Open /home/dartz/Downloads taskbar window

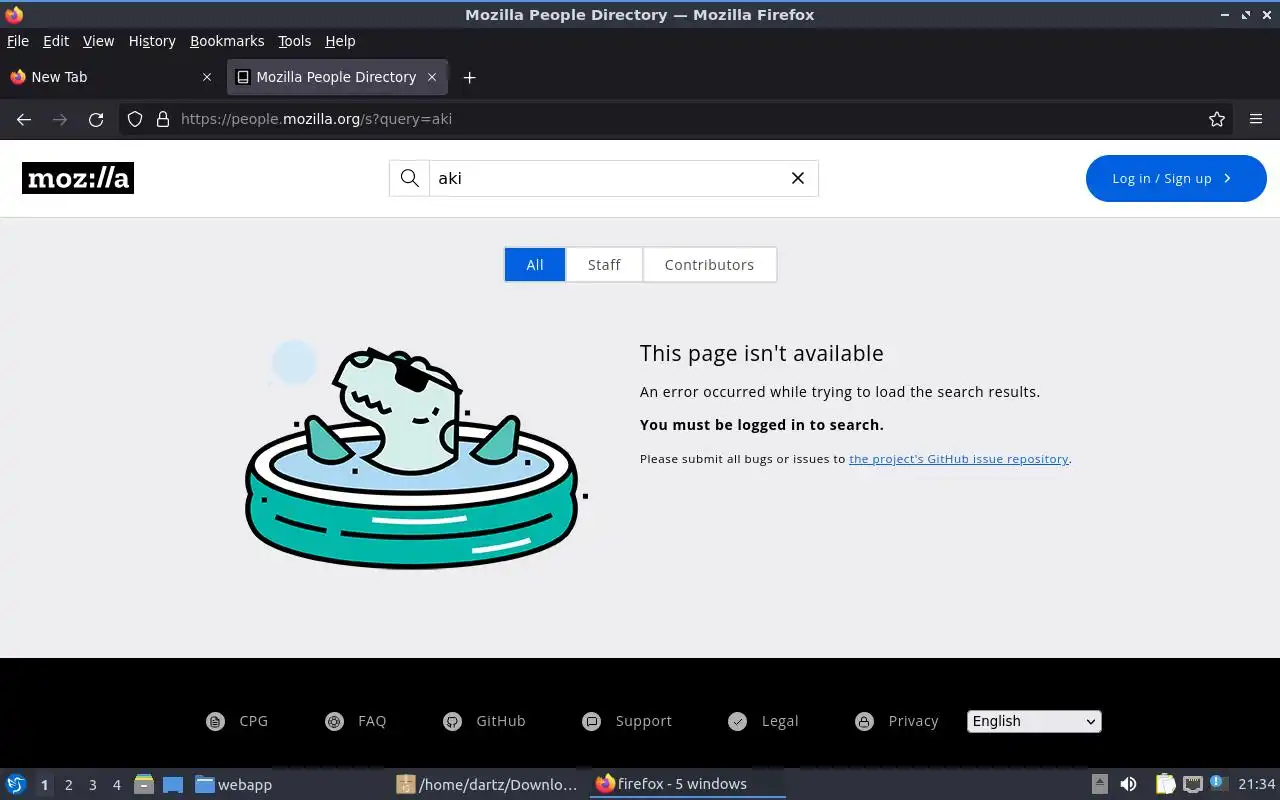coord(488,784)
